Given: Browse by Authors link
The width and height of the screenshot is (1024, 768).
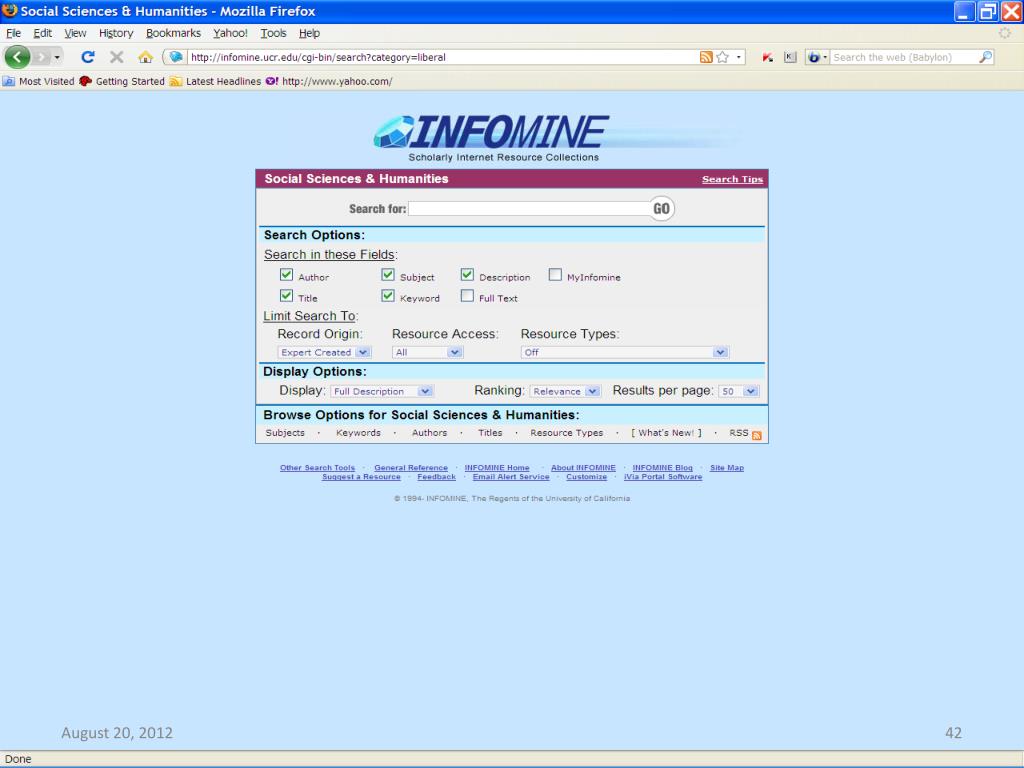Looking at the screenshot, I should [x=429, y=433].
